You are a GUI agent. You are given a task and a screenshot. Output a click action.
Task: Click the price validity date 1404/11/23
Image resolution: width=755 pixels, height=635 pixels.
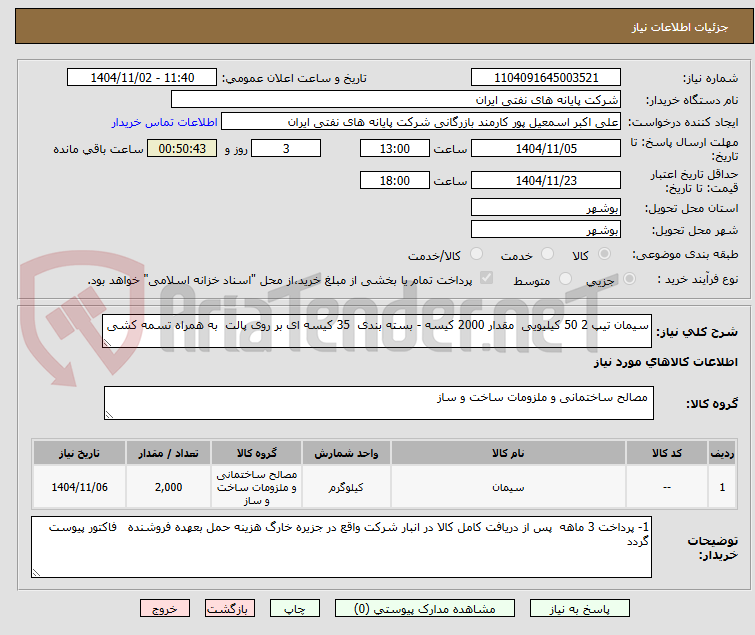pos(546,181)
